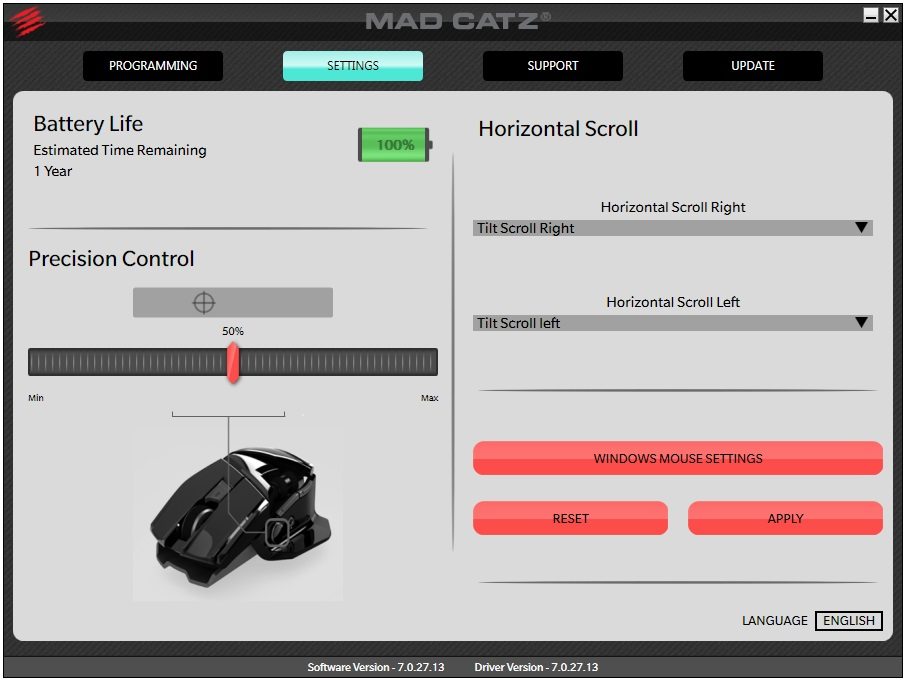This screenshot has height=682, width=907.
Task: Click the MAD CATZ title text
Action: pyautogui.click(x=458, y=21)
